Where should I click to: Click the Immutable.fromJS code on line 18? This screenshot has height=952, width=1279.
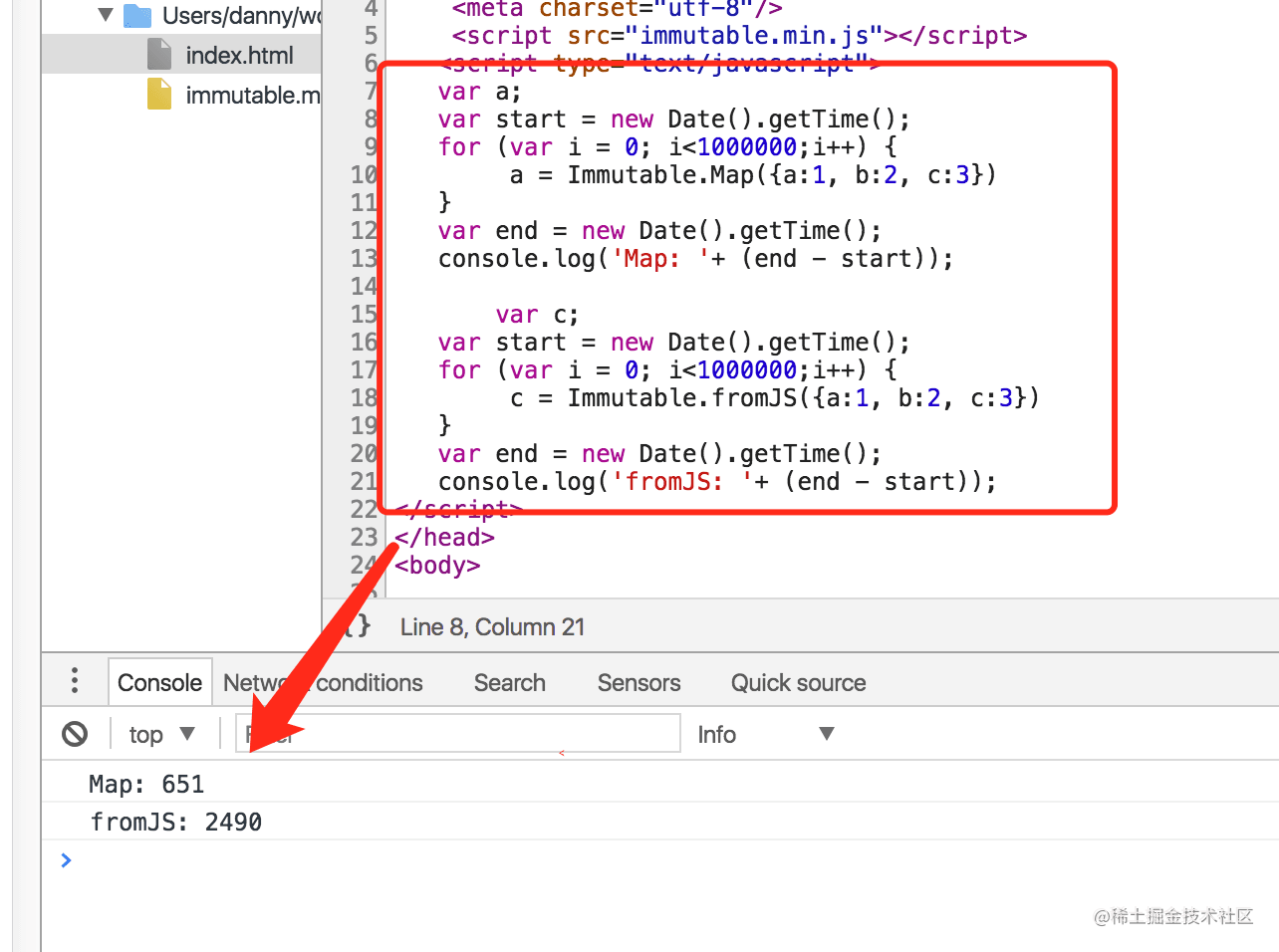point(774,398)
